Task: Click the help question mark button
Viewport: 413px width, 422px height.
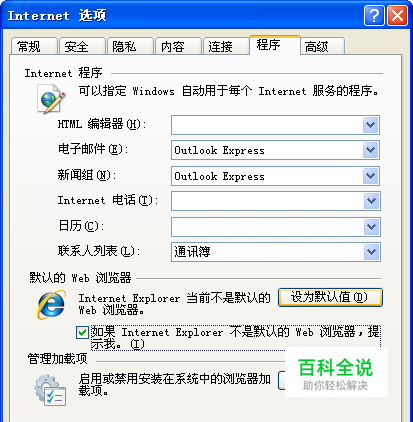Action: coord(374,15)
